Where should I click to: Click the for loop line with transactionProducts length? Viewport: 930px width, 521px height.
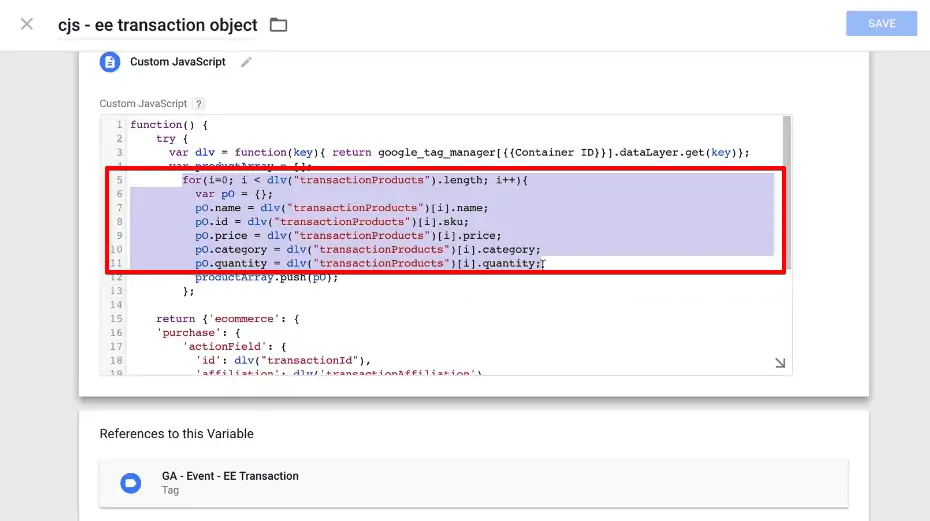tap(355, 180)
